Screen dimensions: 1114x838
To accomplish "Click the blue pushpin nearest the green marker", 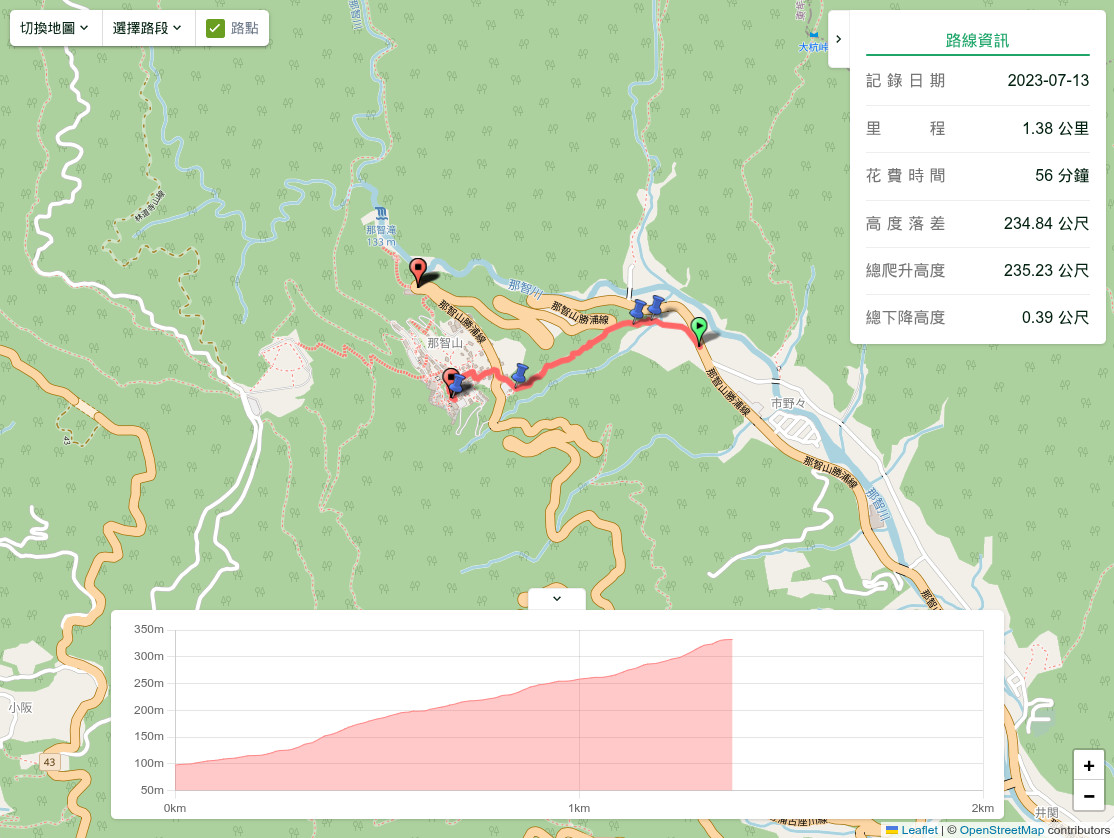I will pyautogui.click(x=657, y=306).
